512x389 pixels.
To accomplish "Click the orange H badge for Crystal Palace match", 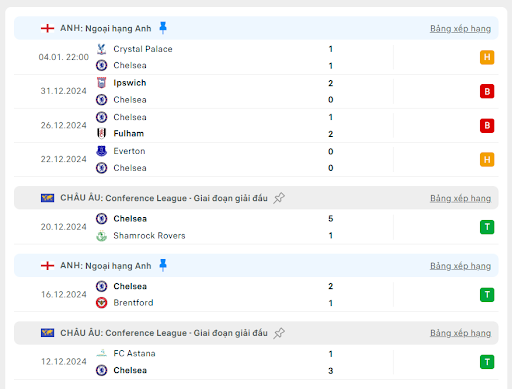I will tap(487, 57).
